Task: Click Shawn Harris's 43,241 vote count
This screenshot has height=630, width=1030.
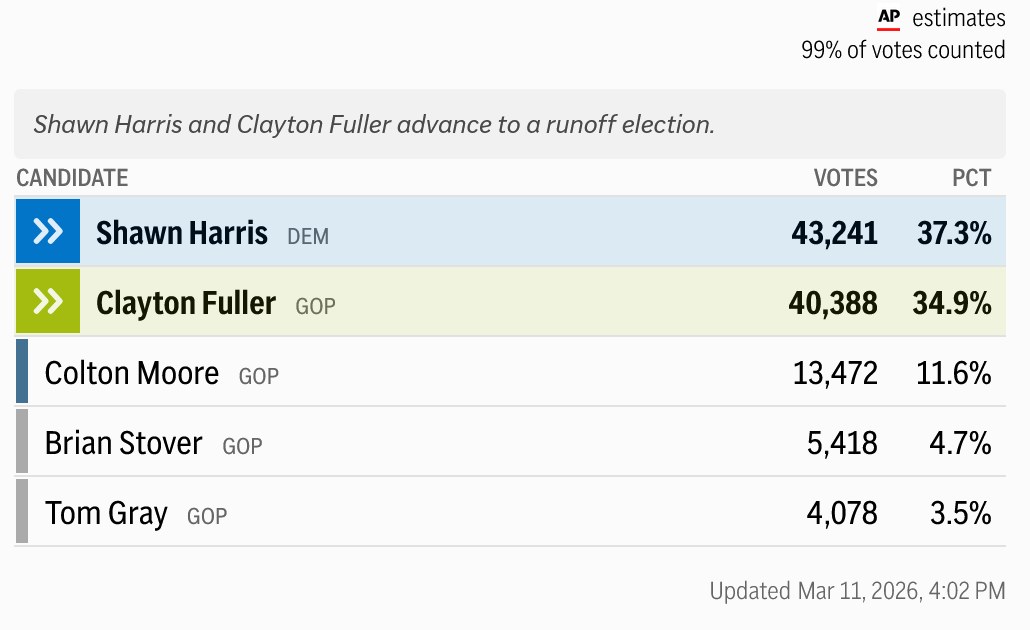Action: 834,233
